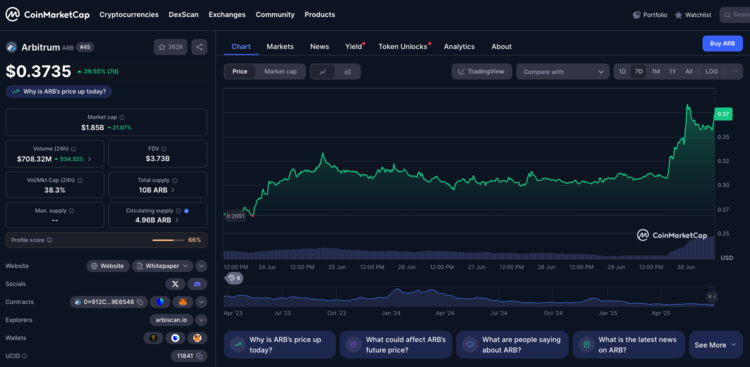Screen dimensions: 750x367
Task: Click the CoinMarketCap logo
Action: 47,15
